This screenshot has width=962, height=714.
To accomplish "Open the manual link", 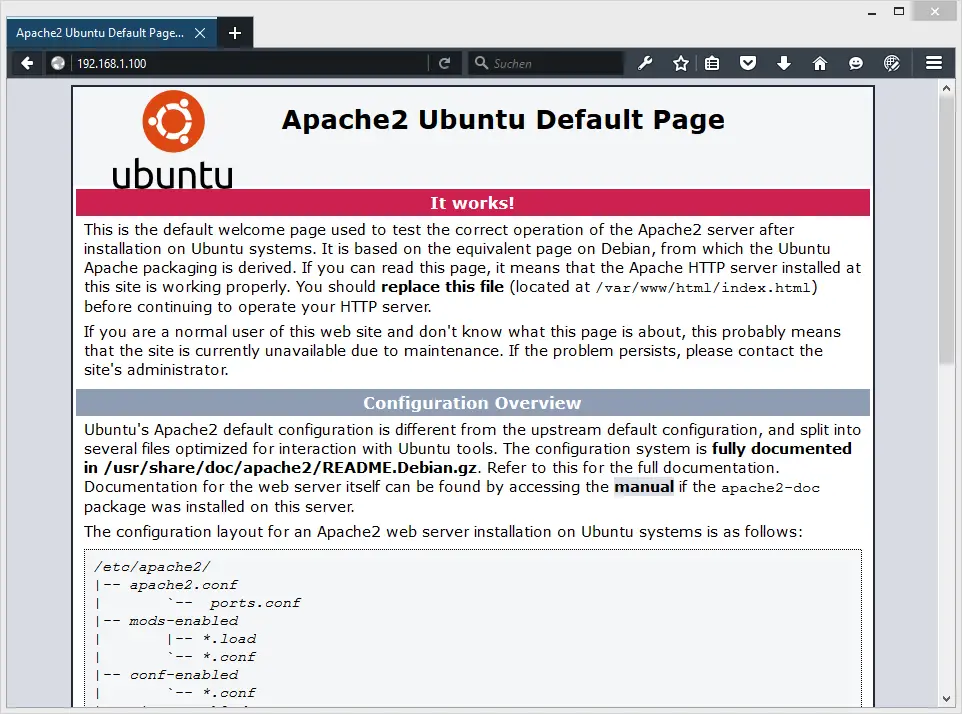I will (644, 486).
